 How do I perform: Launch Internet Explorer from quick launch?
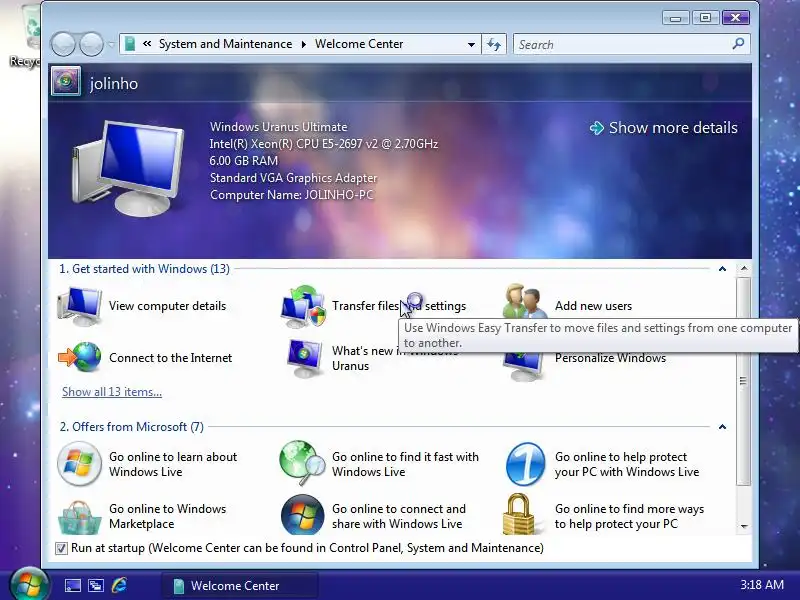(119, 585)
